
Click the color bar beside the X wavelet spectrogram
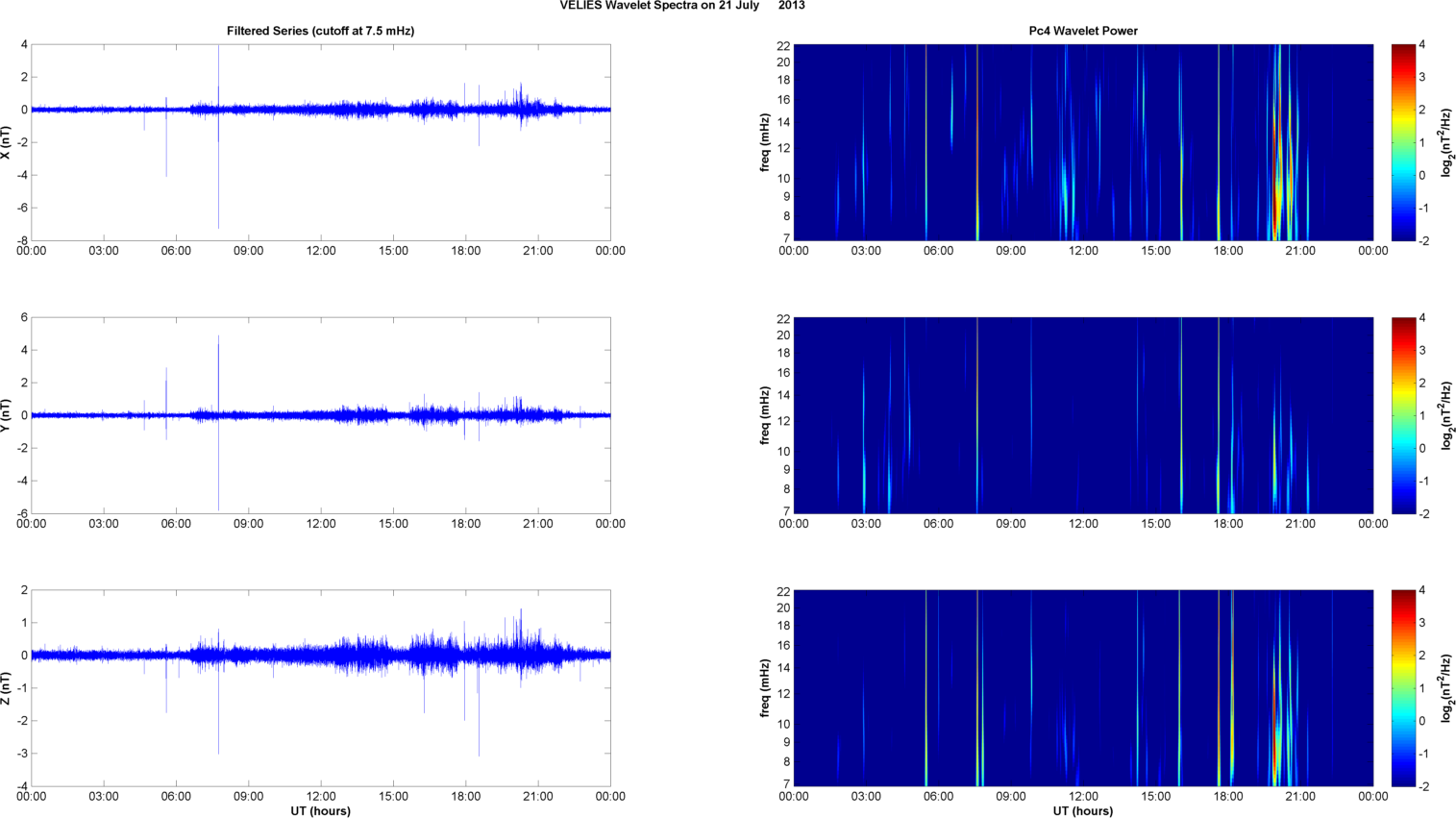pos(1403,142)
